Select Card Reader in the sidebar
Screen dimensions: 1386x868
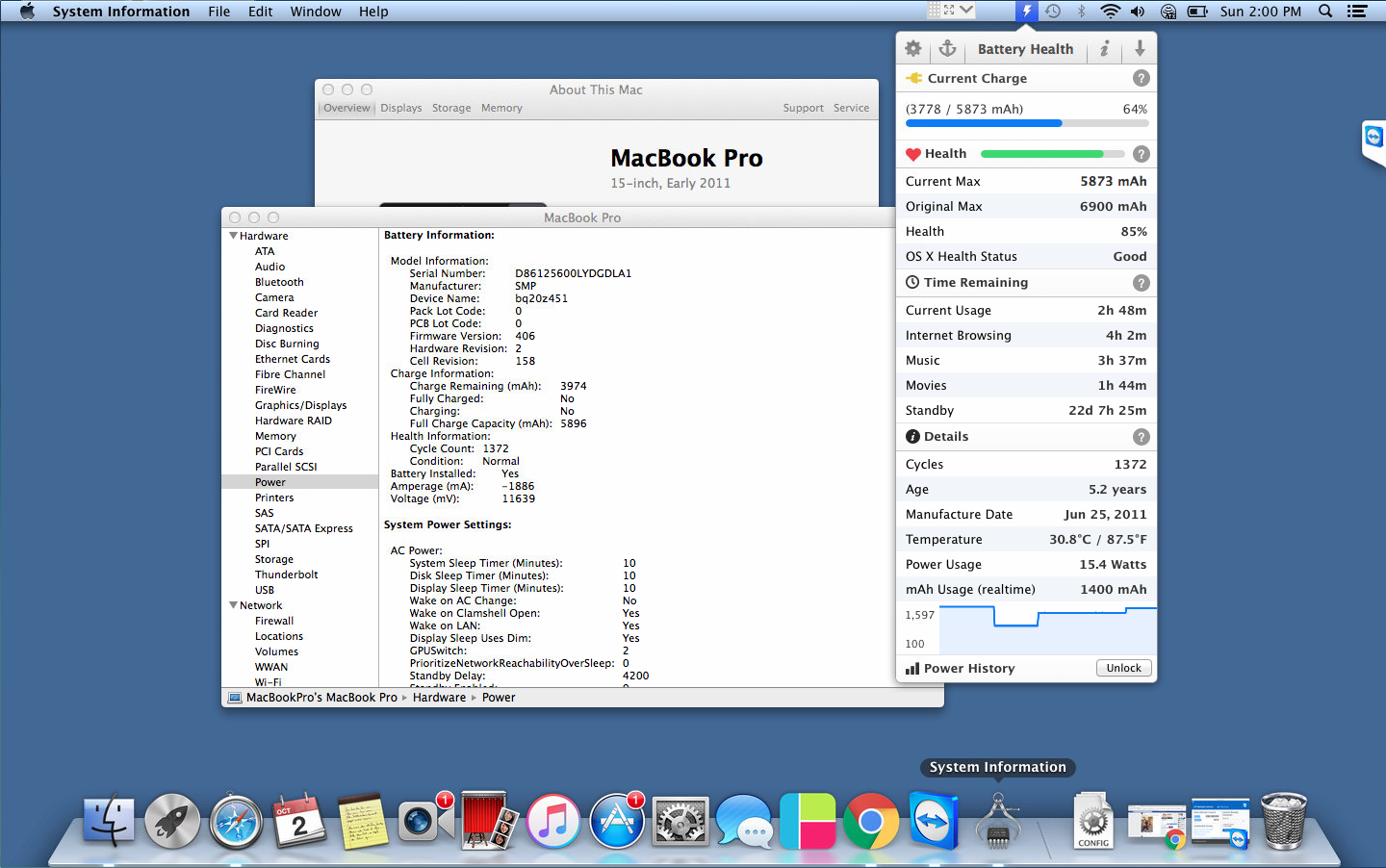(286, 313)
